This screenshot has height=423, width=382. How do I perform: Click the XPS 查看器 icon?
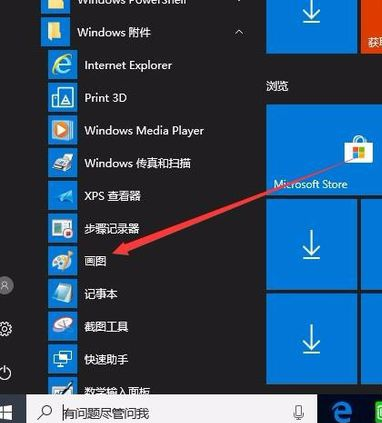click(x=63, y=195)
